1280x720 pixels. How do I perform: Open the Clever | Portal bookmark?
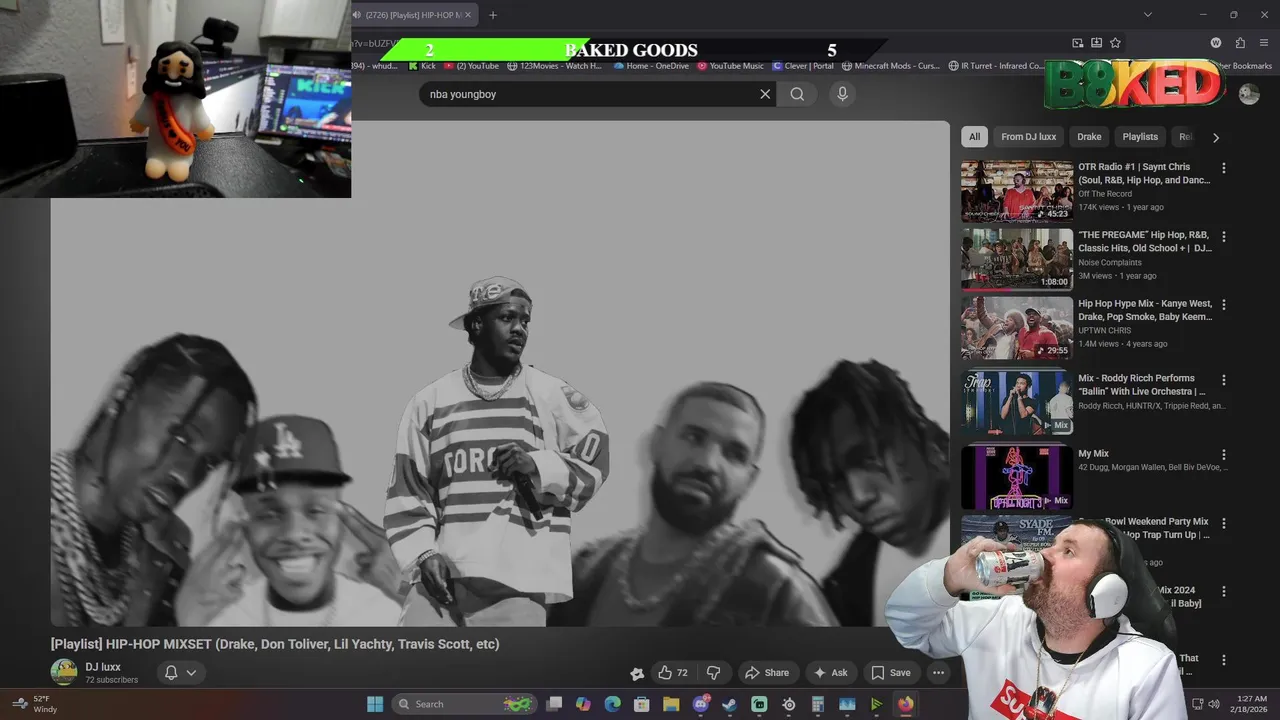pyautogui.click(x=803, y=66)
